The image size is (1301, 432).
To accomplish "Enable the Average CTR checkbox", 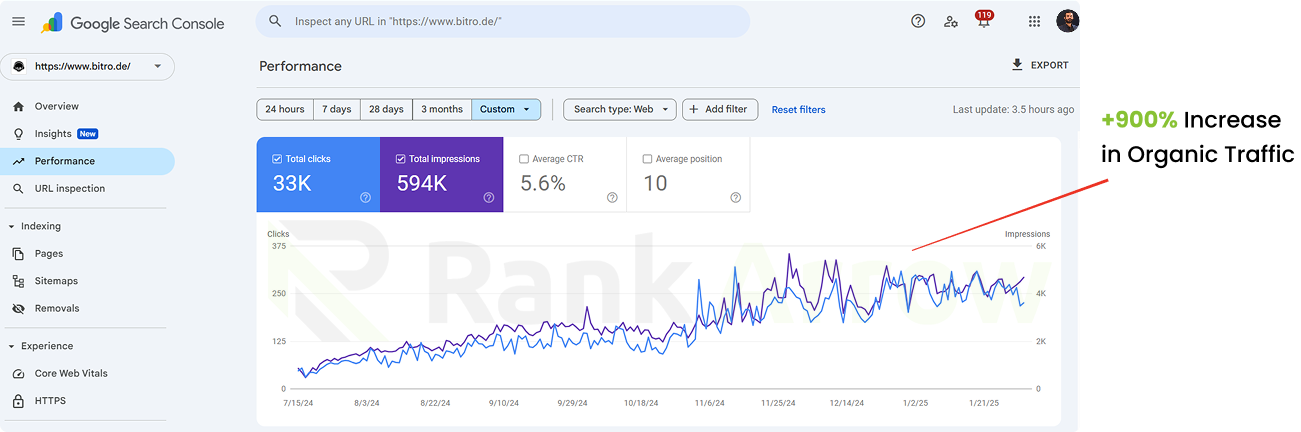I will [524, 159].
